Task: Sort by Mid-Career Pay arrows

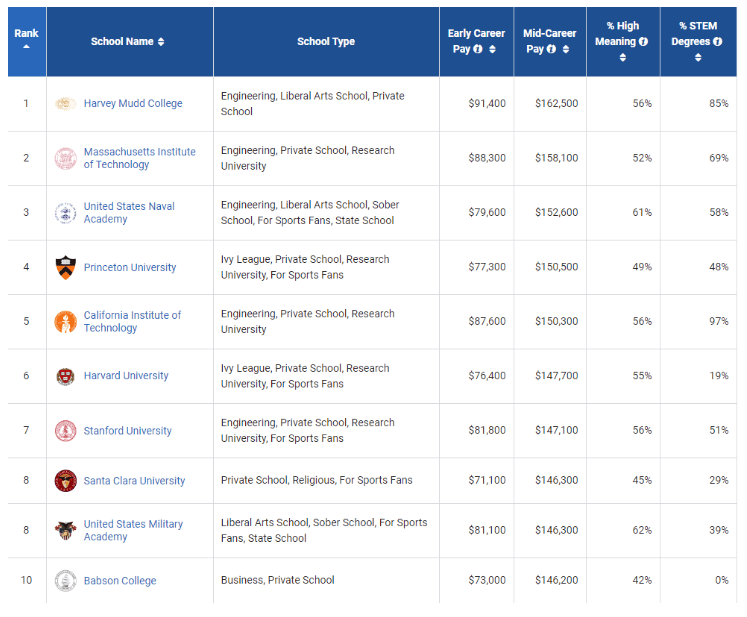Action: pos(564,49)
